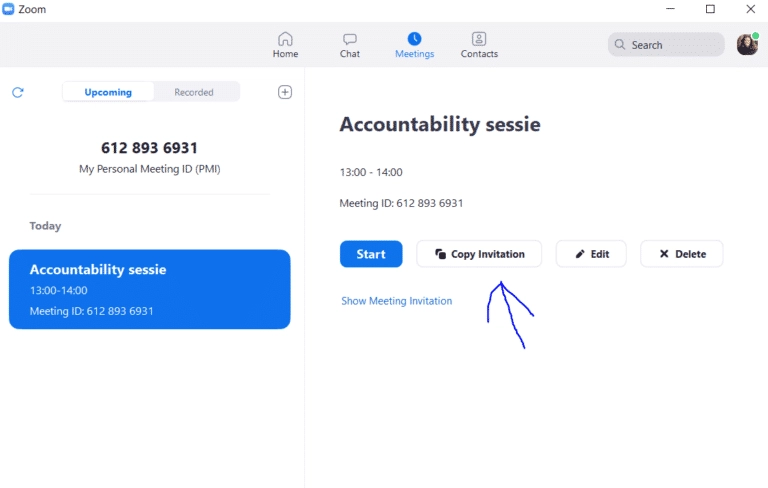Select the Accountability sessie meeting card
Image resolution: width=768 pixels, height=488 pixels.
[x=150, y=289]
